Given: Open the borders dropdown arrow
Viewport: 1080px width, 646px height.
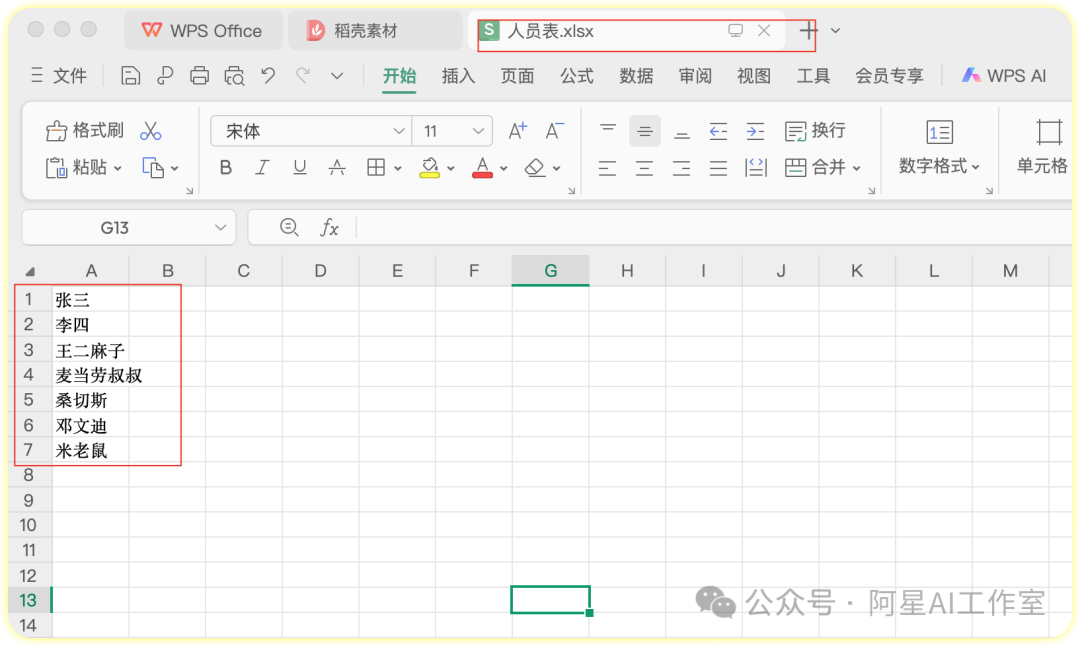Looking at the screenshot, I should (397, 168).
